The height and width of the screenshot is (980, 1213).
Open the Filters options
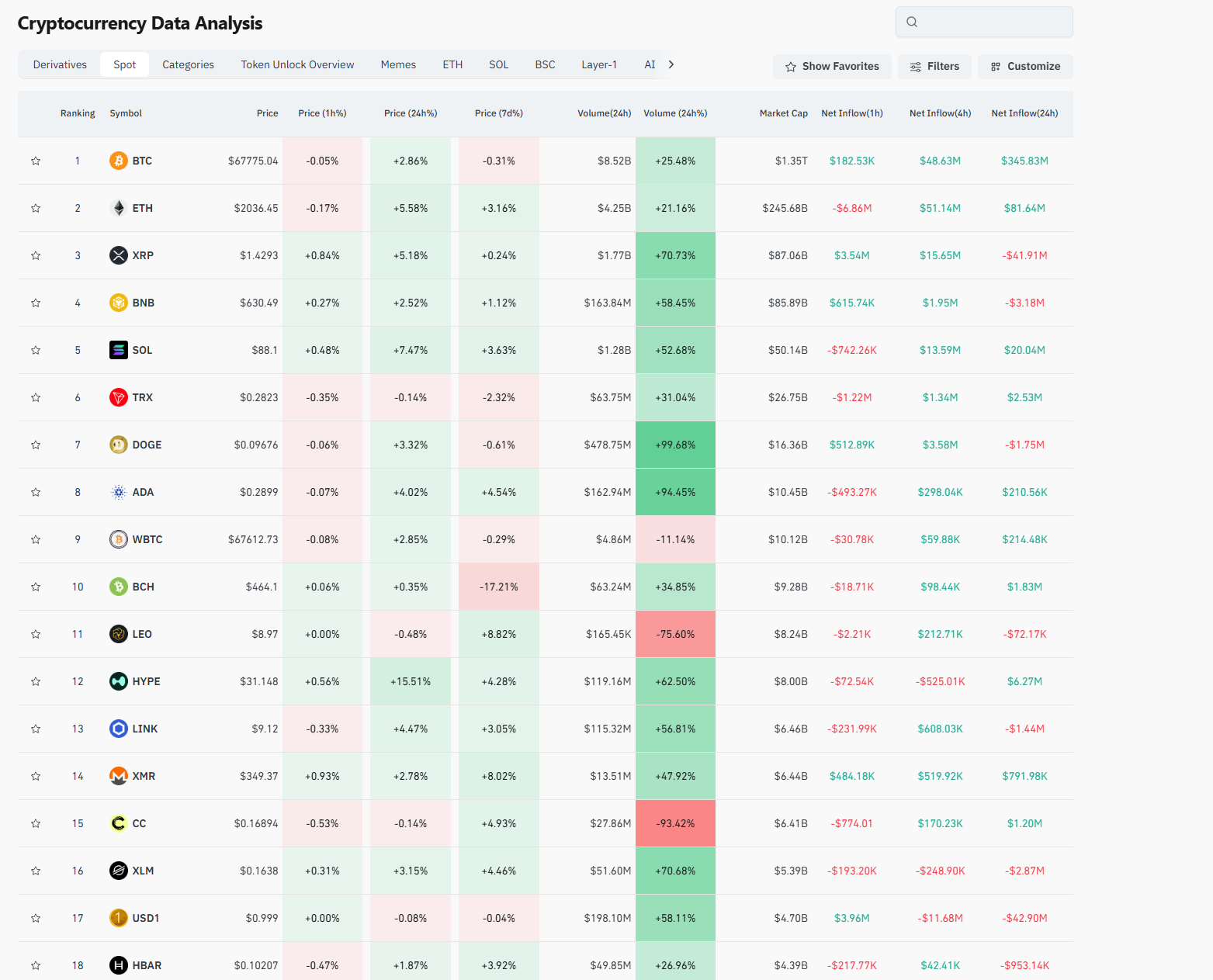click(934, 67)
